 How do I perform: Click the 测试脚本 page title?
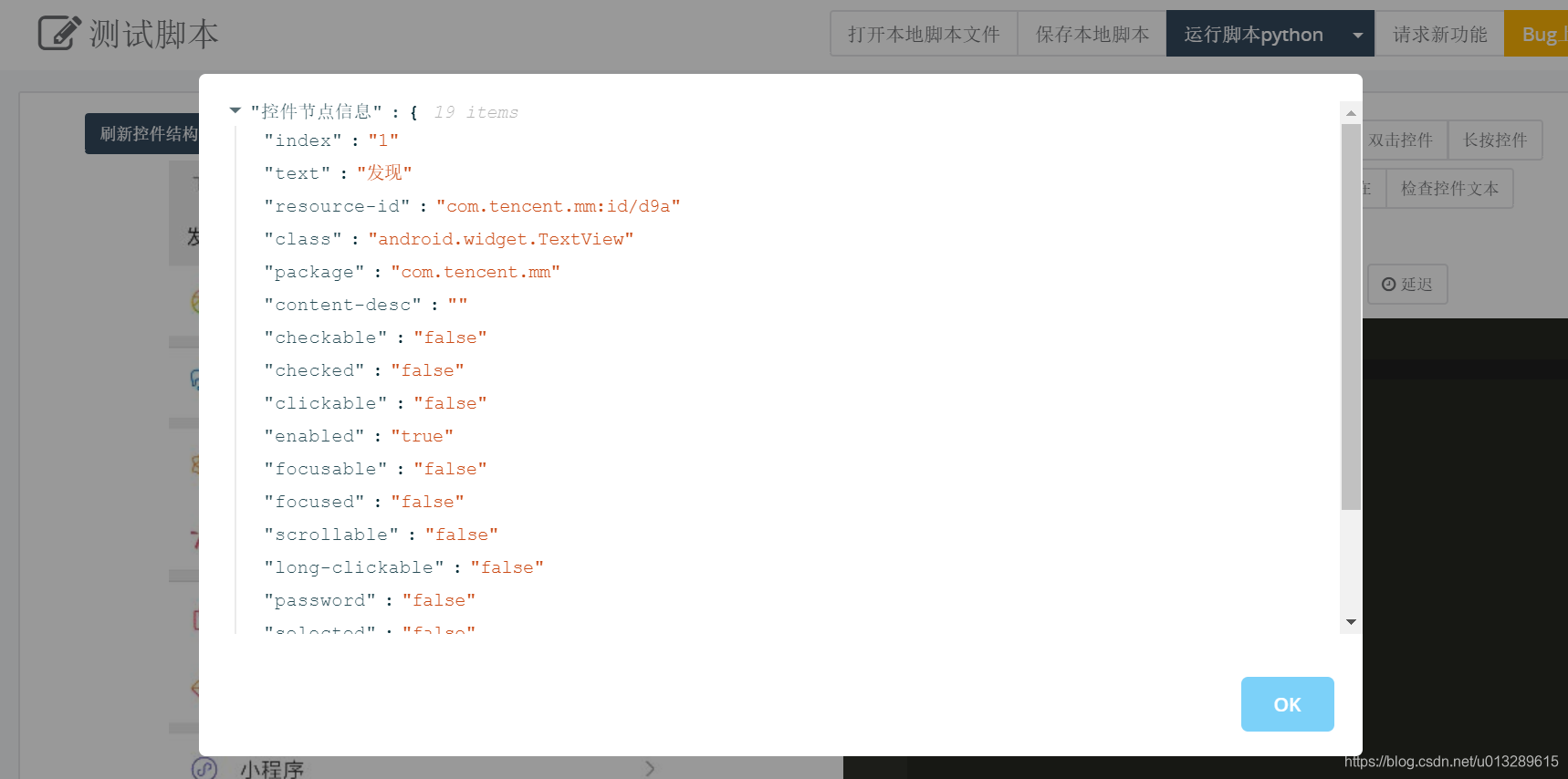(153, 35)
